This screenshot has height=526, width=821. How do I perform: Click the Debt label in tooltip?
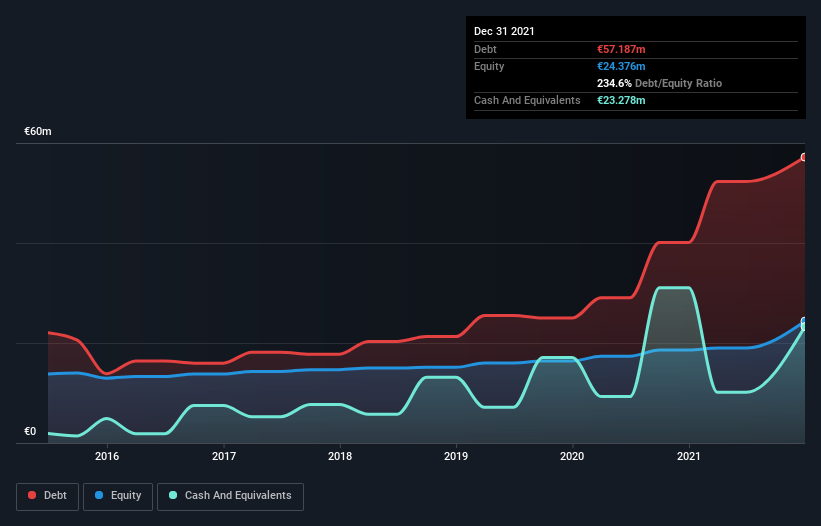click(x=485, y=49)
